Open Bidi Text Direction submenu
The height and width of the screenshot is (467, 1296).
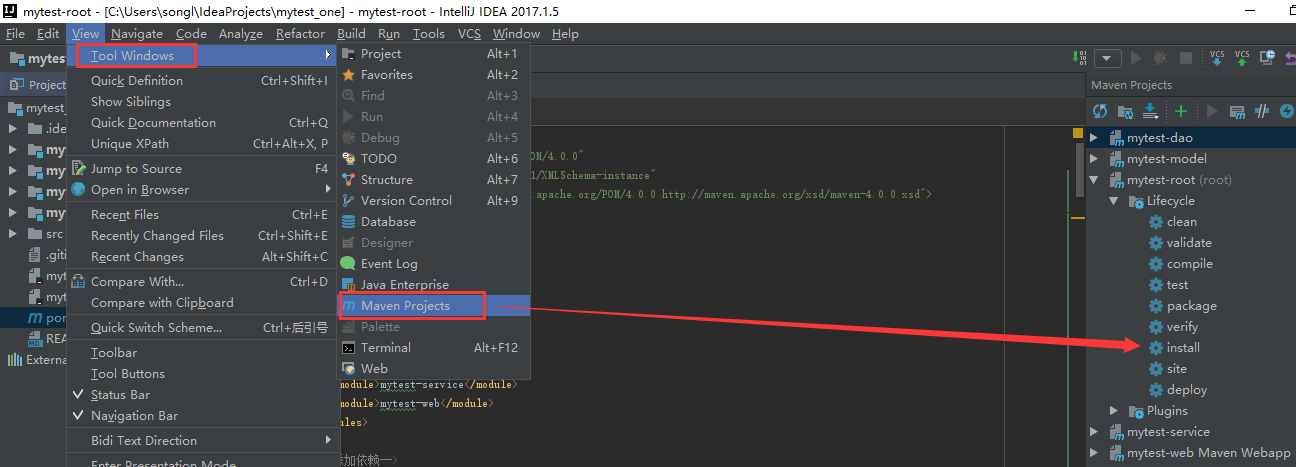point(201,441)
